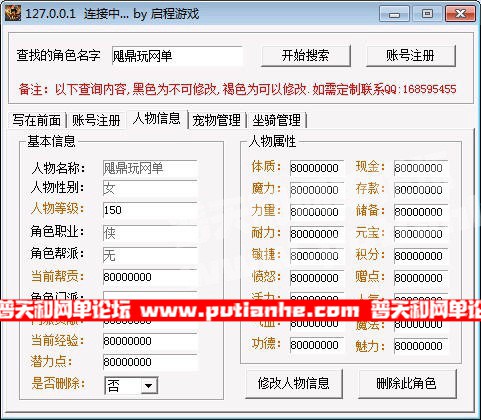Minimize the window
Screen dimensions: 481x420
tap(394, 14)
